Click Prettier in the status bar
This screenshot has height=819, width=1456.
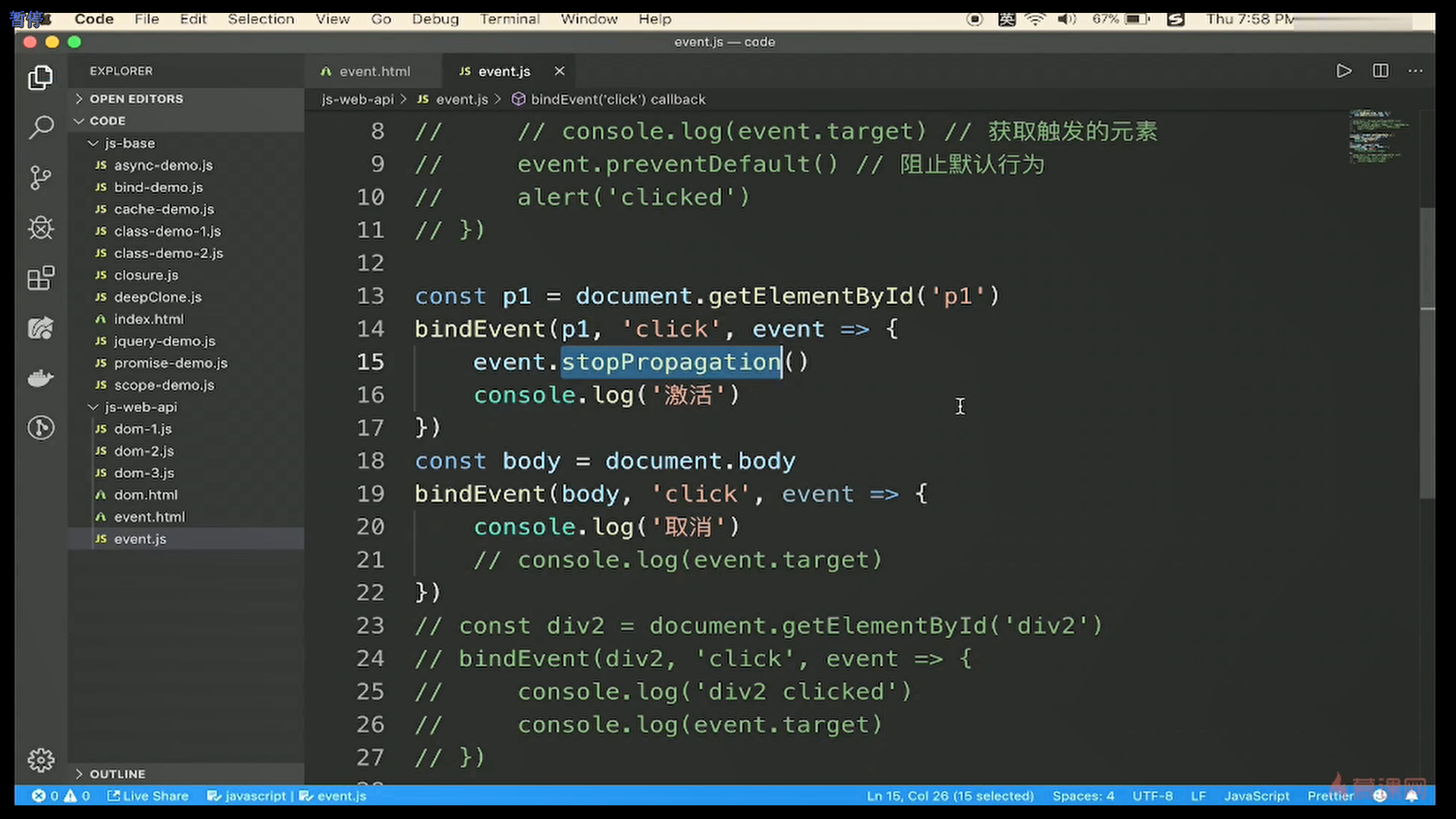click(x=1330, y=795)
